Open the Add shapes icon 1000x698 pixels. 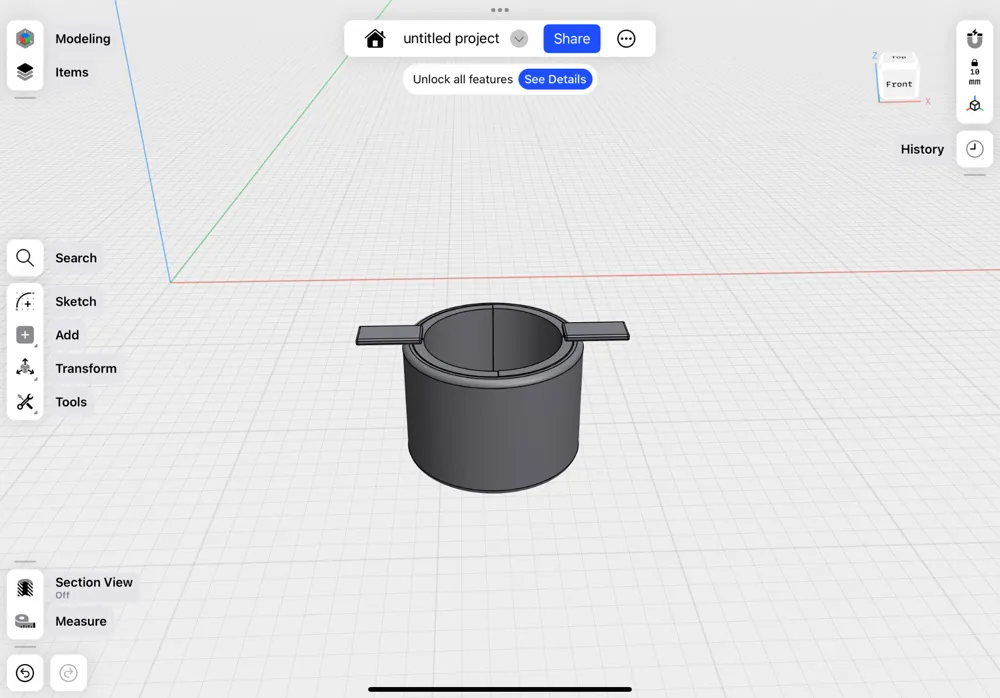coord(25,335)
